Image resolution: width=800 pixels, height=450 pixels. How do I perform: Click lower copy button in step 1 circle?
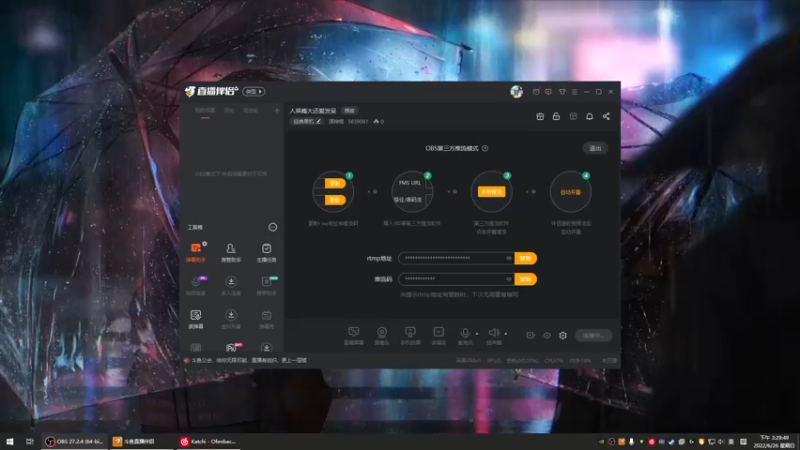[x=335, y=200]
